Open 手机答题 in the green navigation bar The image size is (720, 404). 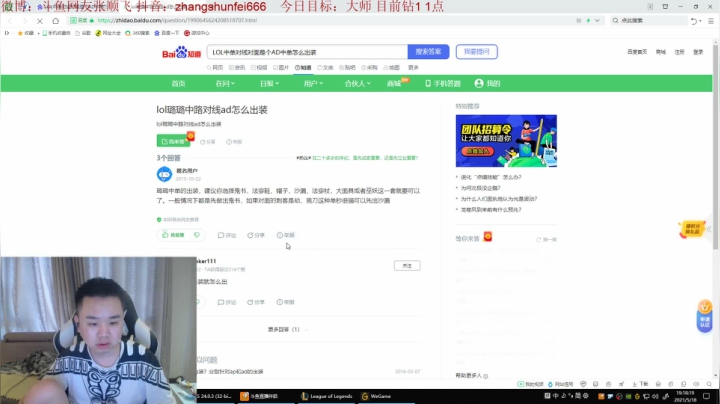click(x=443, y=84)
